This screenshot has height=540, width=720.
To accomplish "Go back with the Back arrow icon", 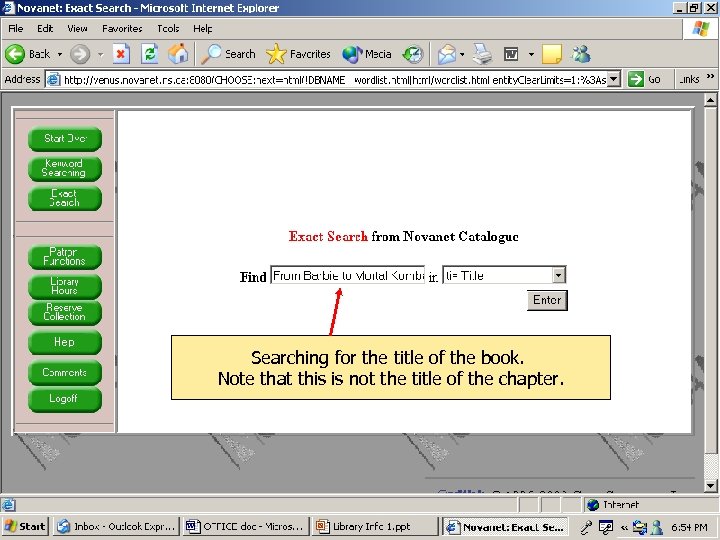I will 15,54.
